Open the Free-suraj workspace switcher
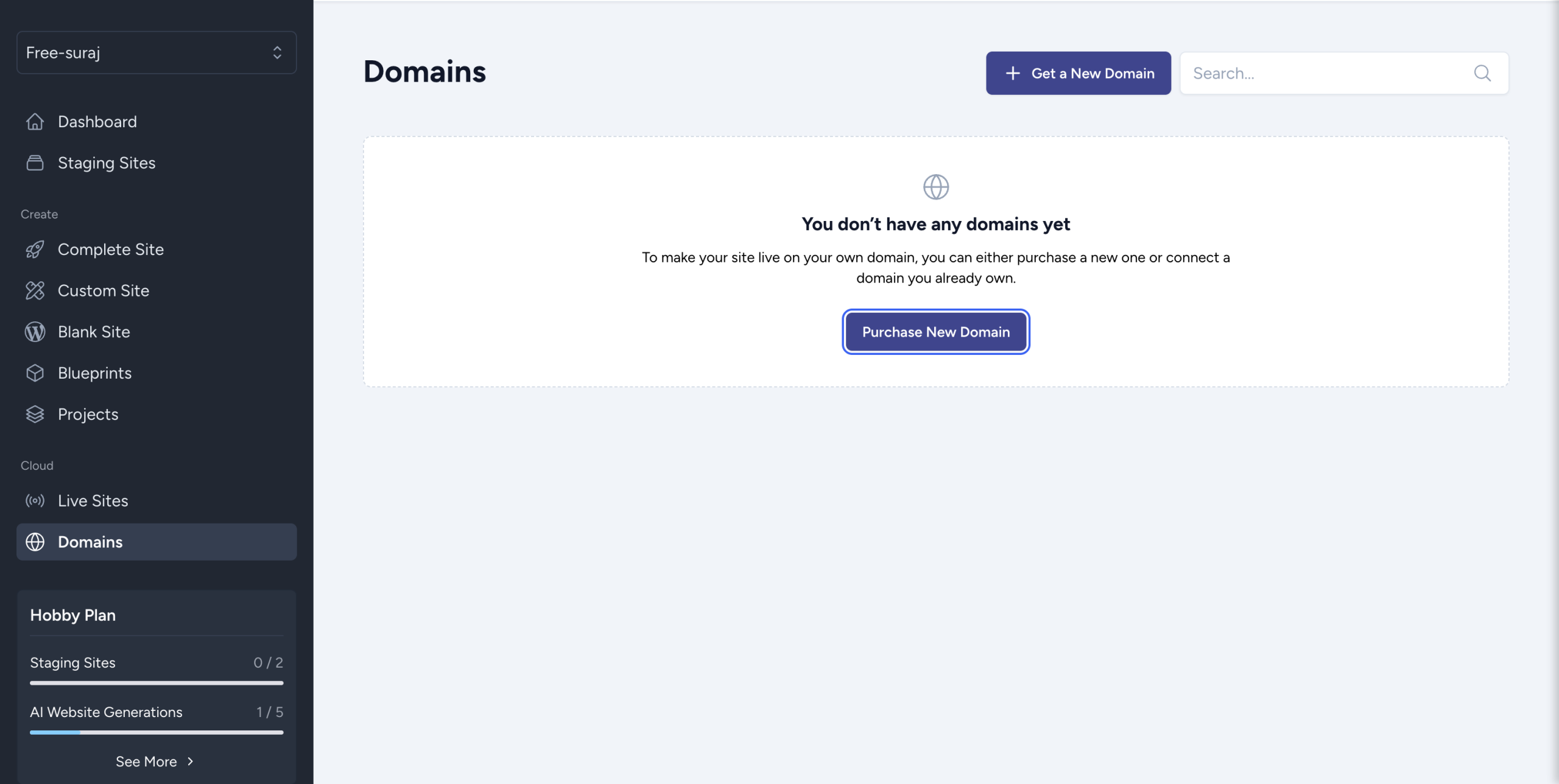 [x=157, y=53]
